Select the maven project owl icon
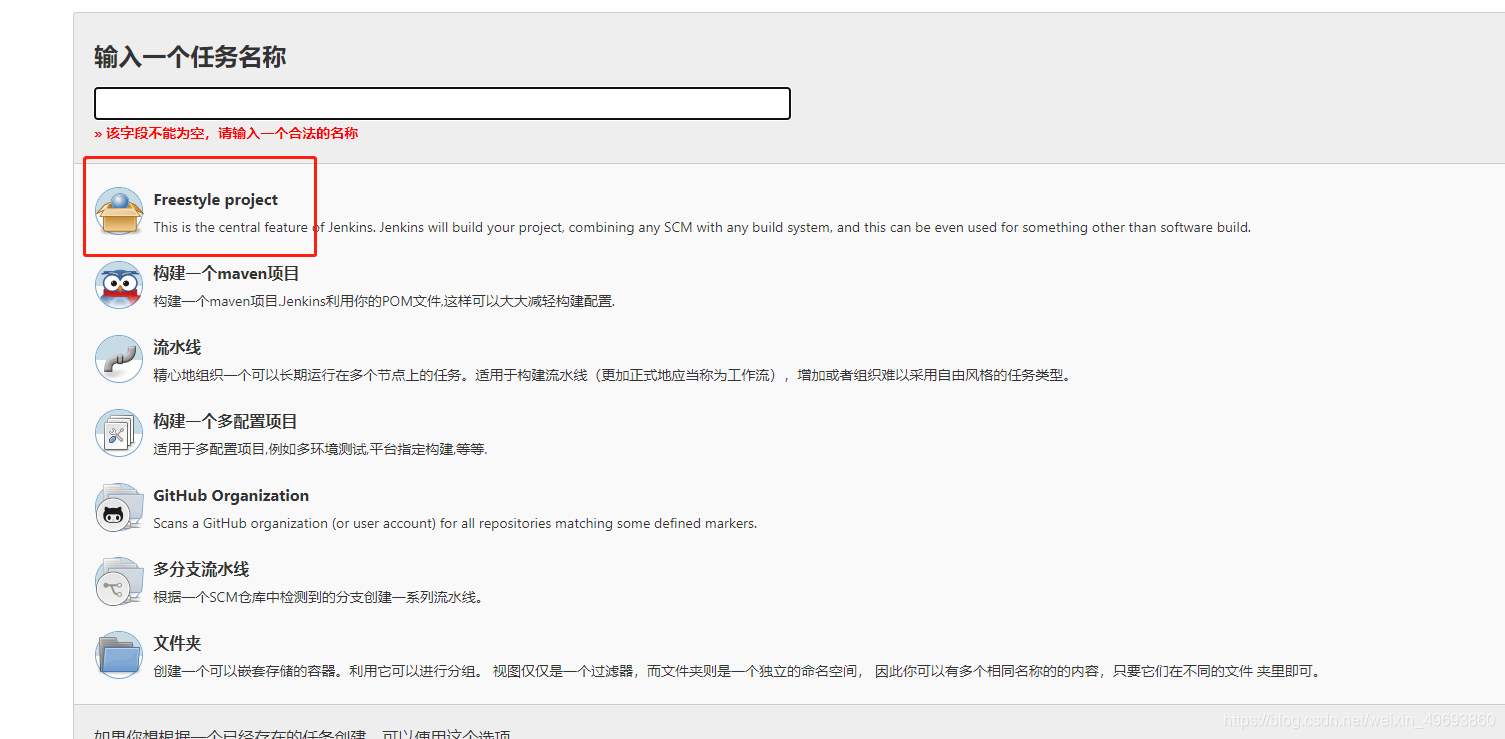The image size is (1505, 739). click(119, 285)
